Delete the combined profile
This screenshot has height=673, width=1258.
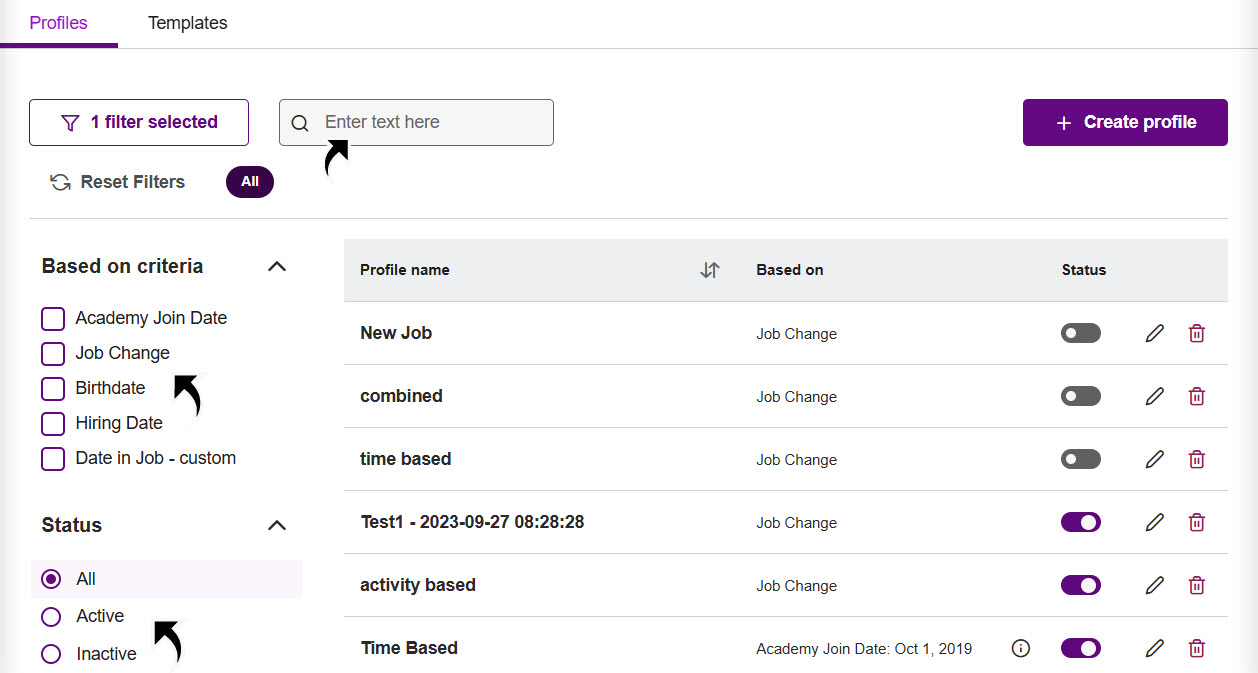(x=1196, y=396)
